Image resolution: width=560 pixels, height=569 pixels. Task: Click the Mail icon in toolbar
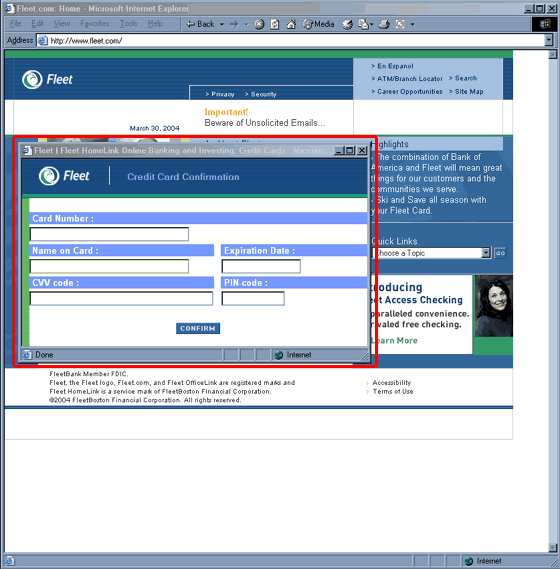pos(363,24)
